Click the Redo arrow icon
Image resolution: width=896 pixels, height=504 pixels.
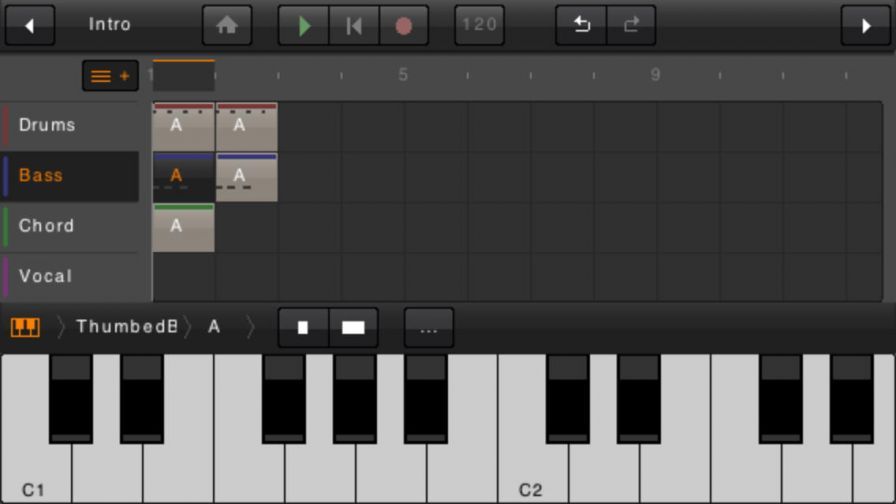click(x=631, y=26)
